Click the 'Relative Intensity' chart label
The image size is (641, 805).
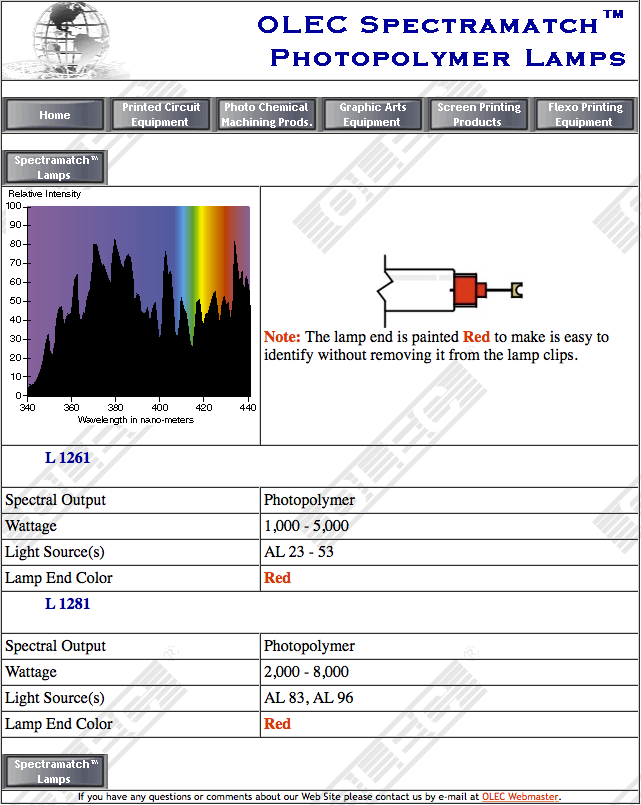(45, 194)
